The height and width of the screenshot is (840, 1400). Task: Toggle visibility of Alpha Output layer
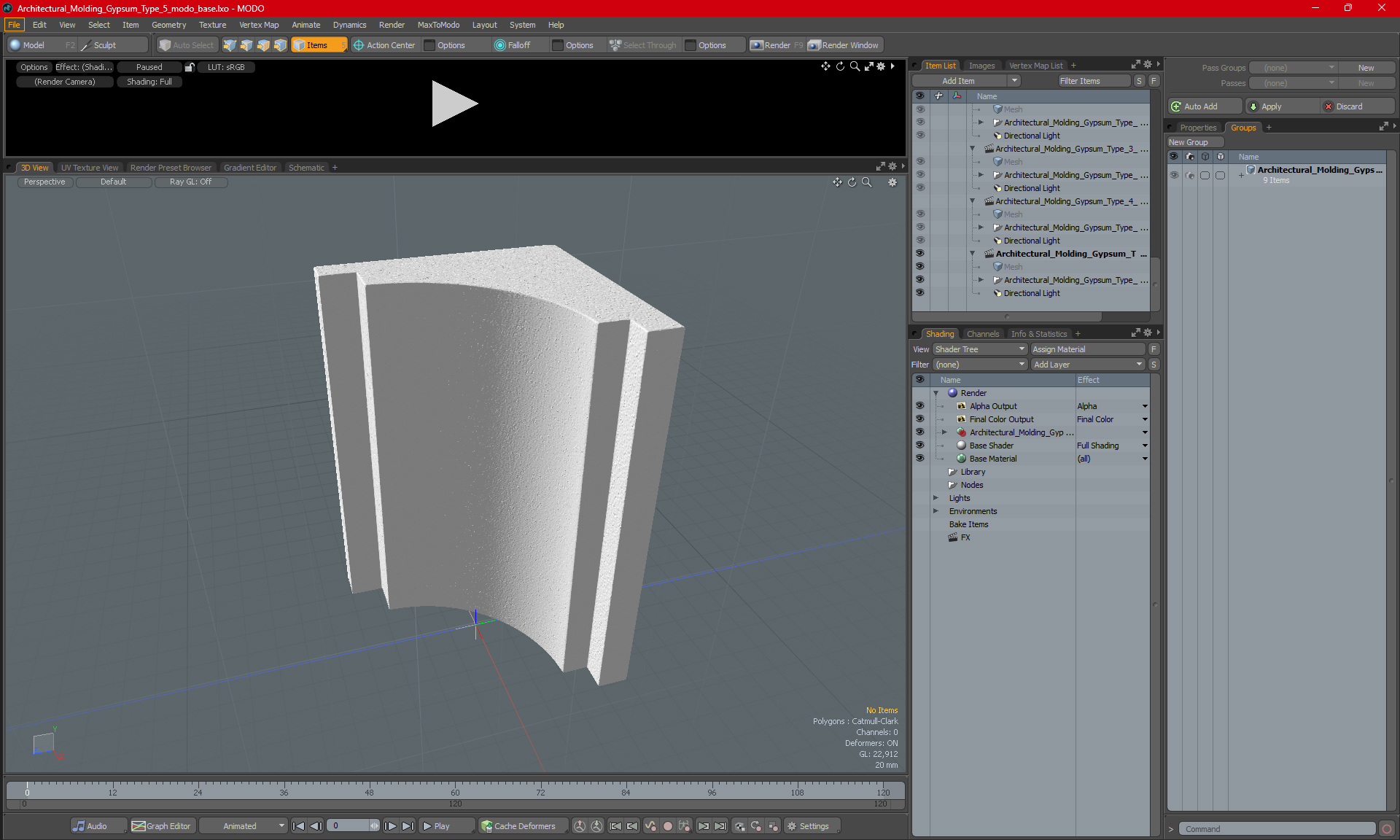(x=919, y=406)
